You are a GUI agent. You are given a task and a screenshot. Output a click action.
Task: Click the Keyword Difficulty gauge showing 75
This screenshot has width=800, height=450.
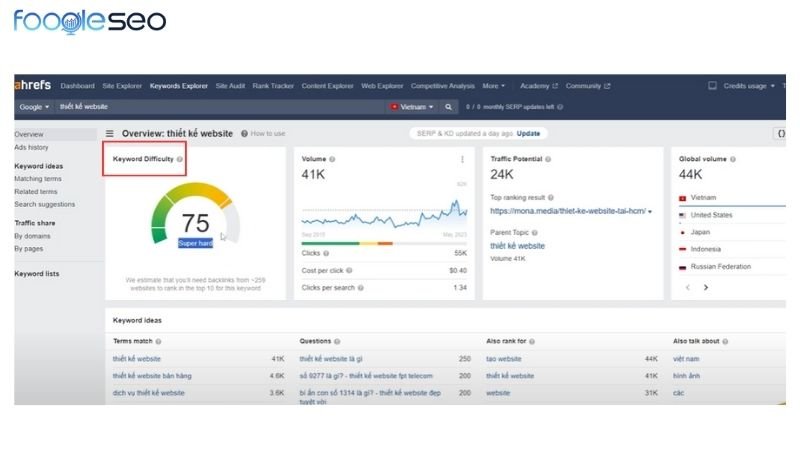(195, 214)
